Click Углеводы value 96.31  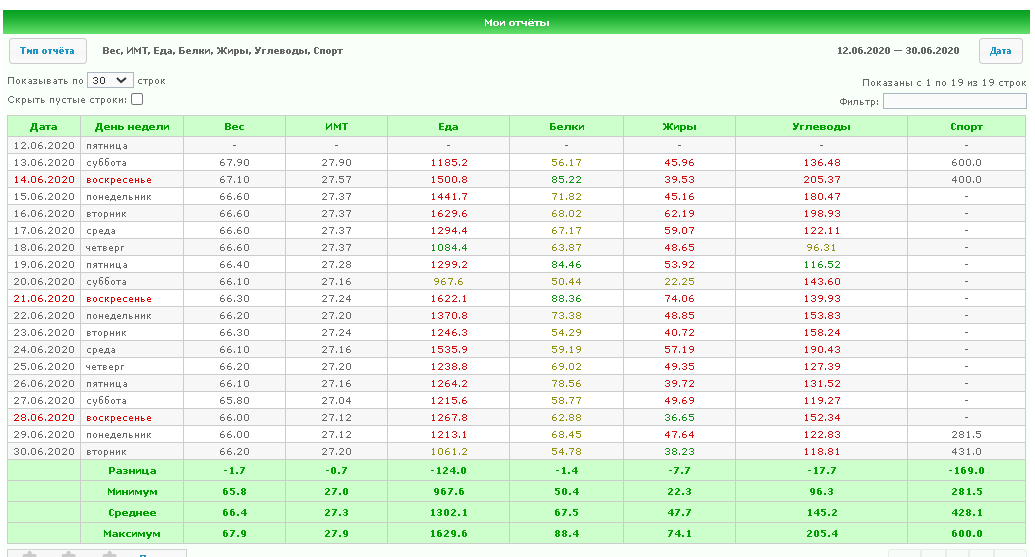(x=822, y=247)
